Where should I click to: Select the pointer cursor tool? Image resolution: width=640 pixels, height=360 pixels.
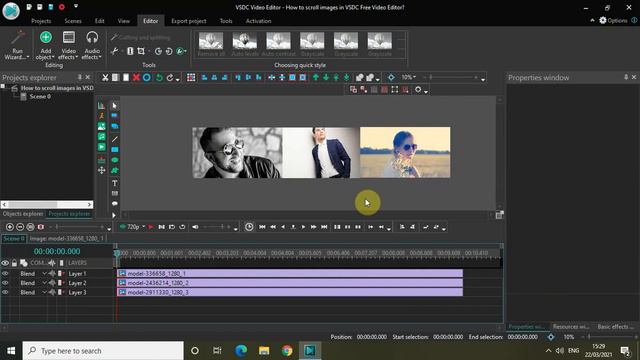point(115,106)
